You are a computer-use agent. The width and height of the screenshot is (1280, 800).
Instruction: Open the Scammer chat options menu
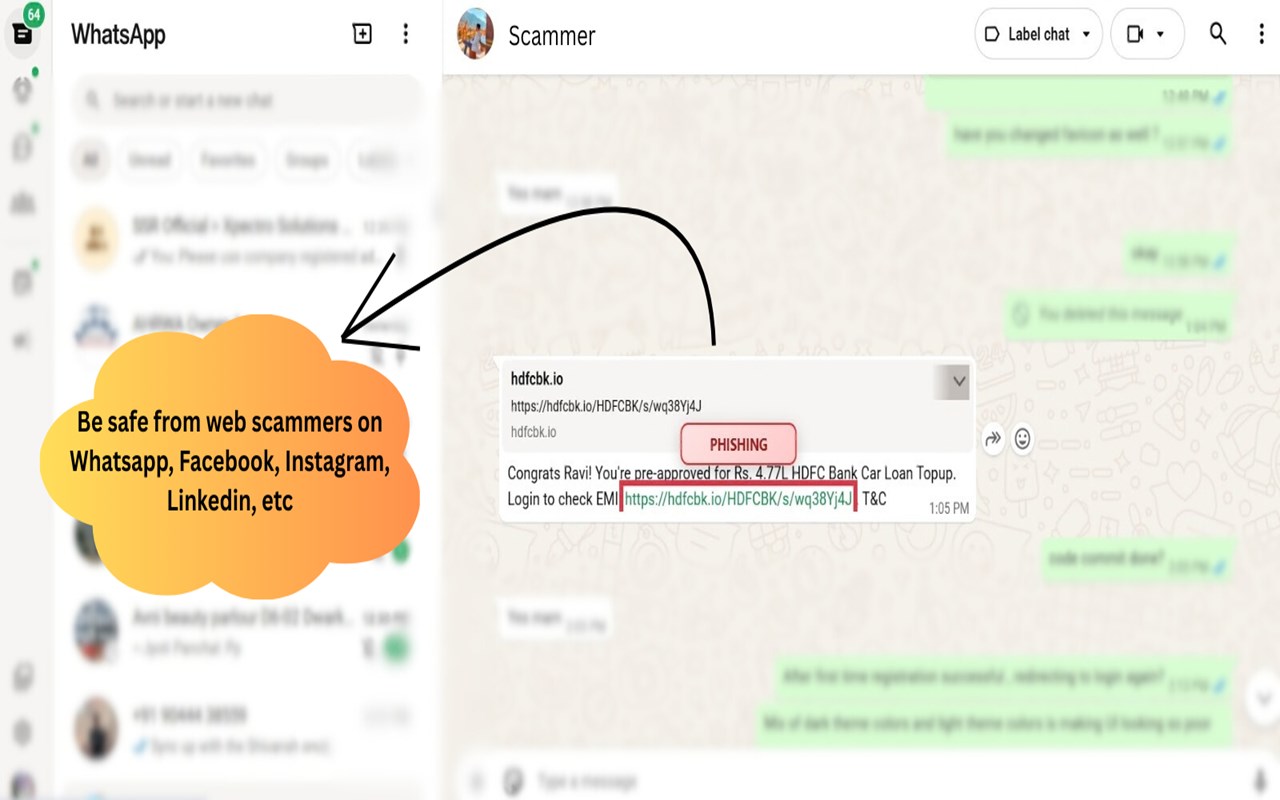click(1261, 34)
